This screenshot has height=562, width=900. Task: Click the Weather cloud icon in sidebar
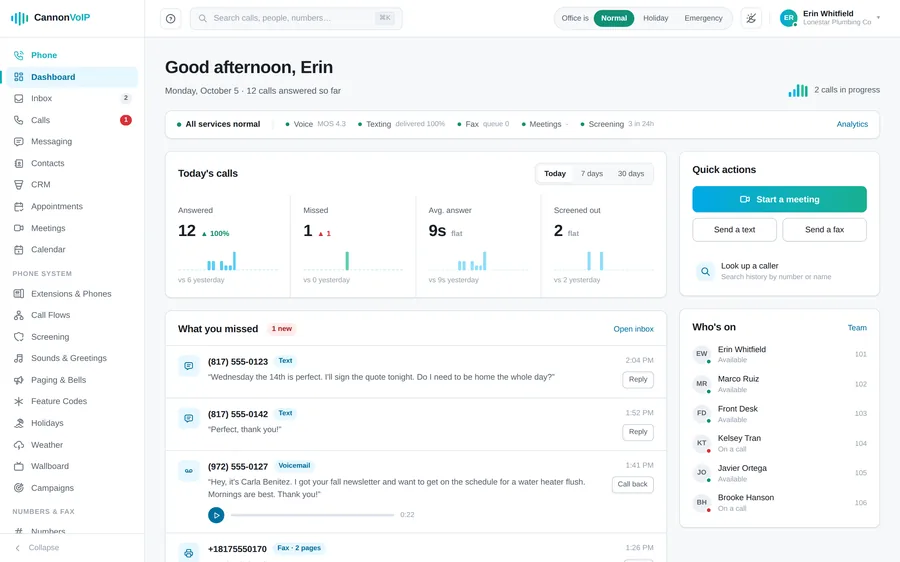coord(19,445)
